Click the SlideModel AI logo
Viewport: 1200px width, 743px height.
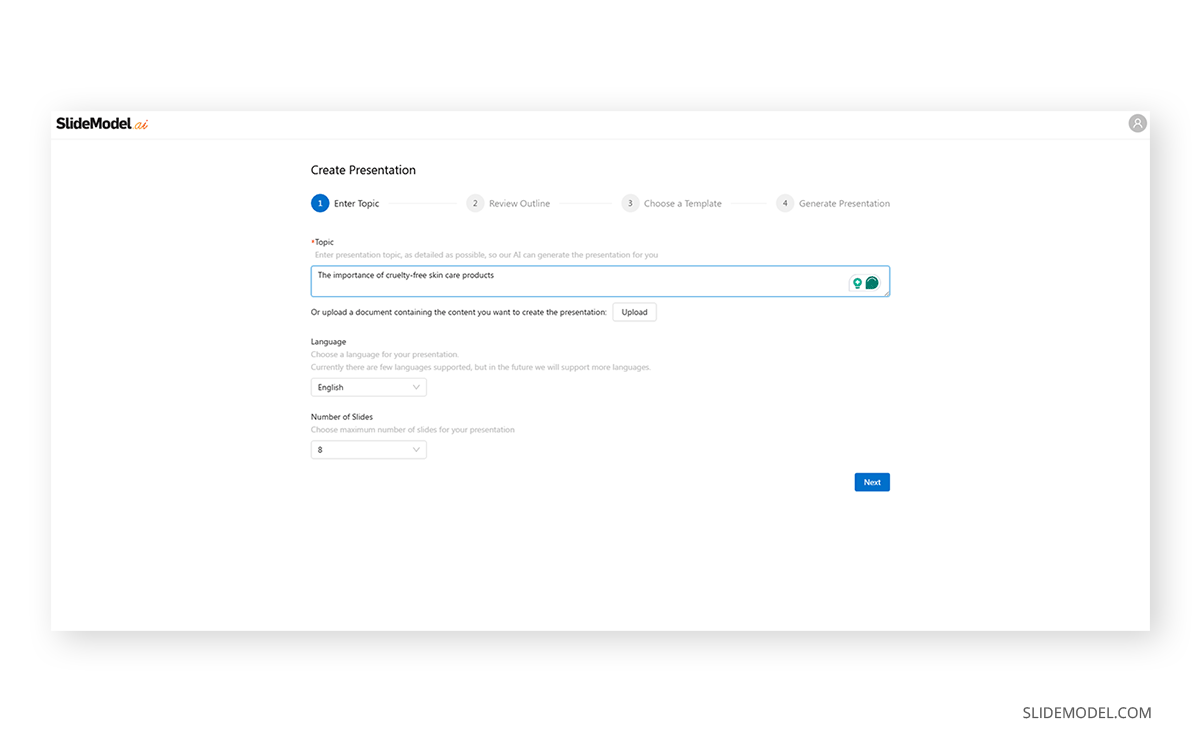[x=102, y=124]
